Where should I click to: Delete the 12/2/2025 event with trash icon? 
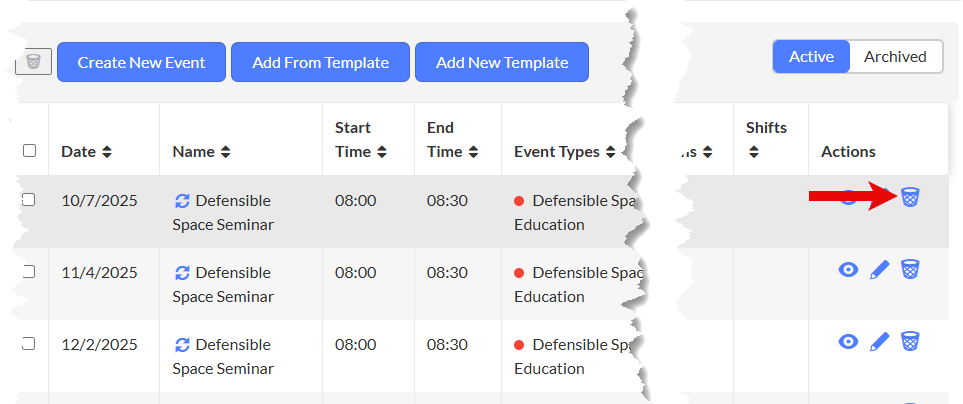(x=909, y=341)
